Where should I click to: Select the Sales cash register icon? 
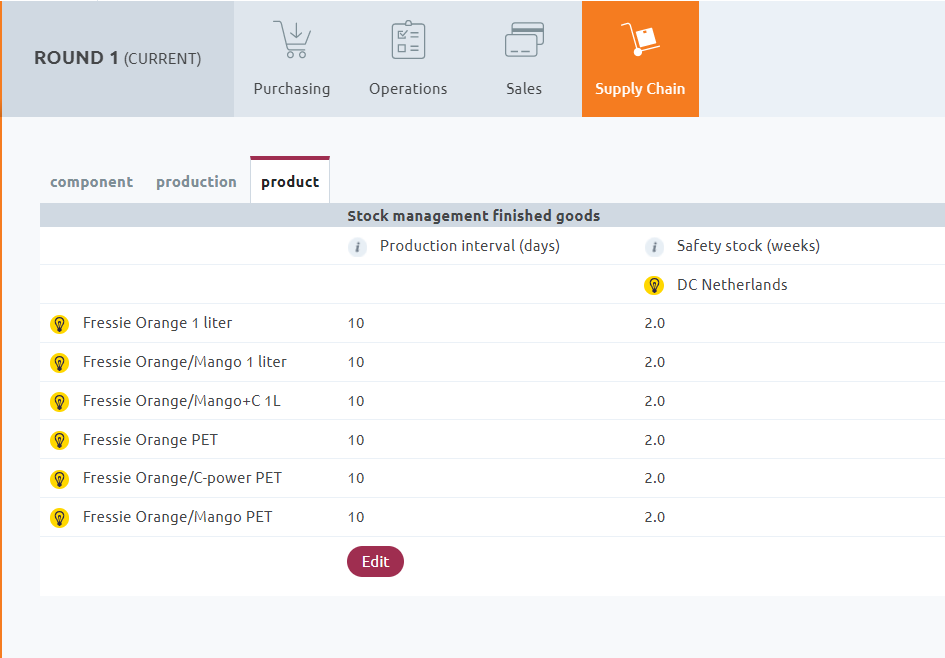coord(523,40)
